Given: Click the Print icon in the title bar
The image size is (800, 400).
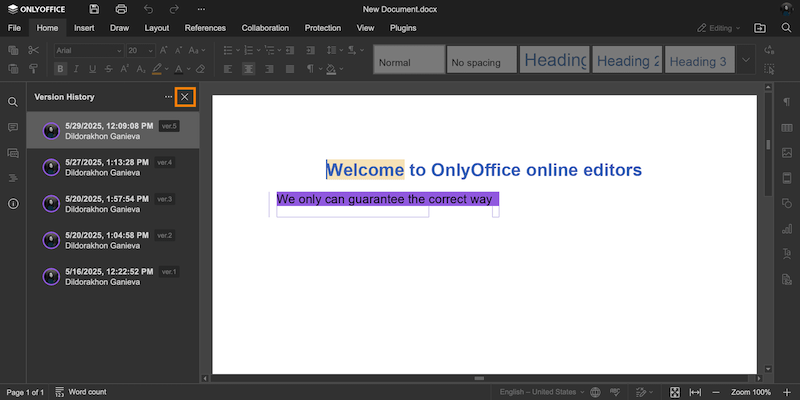Looking at the screenshot, I should (x=121, y=9).
